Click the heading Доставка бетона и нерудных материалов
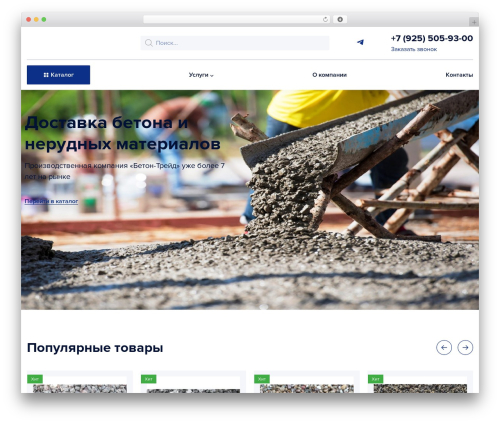This screenshot has height=423, width=500. click(x=122, y=133)
